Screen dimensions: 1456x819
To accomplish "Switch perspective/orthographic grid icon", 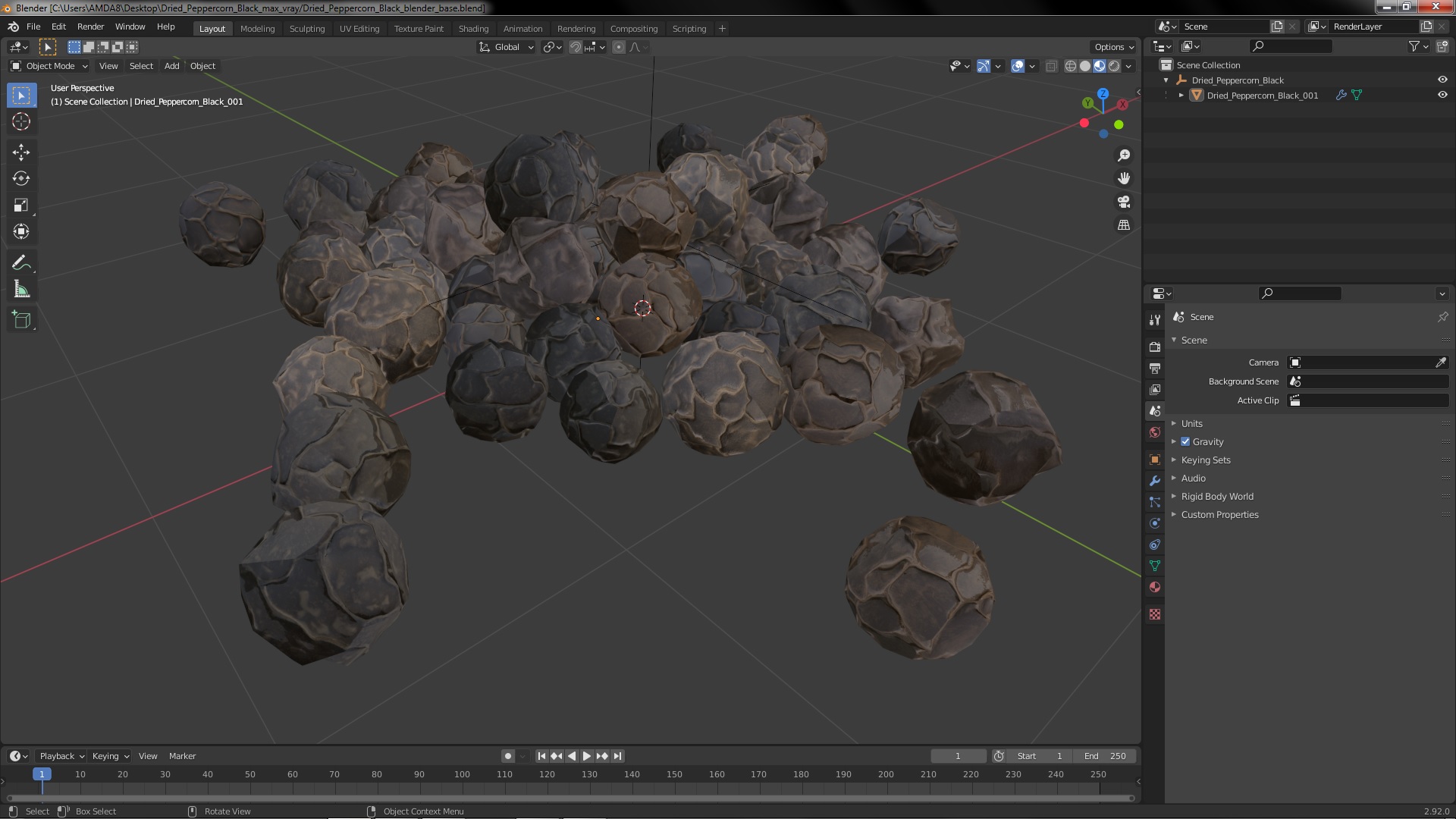I will 1124,225.
